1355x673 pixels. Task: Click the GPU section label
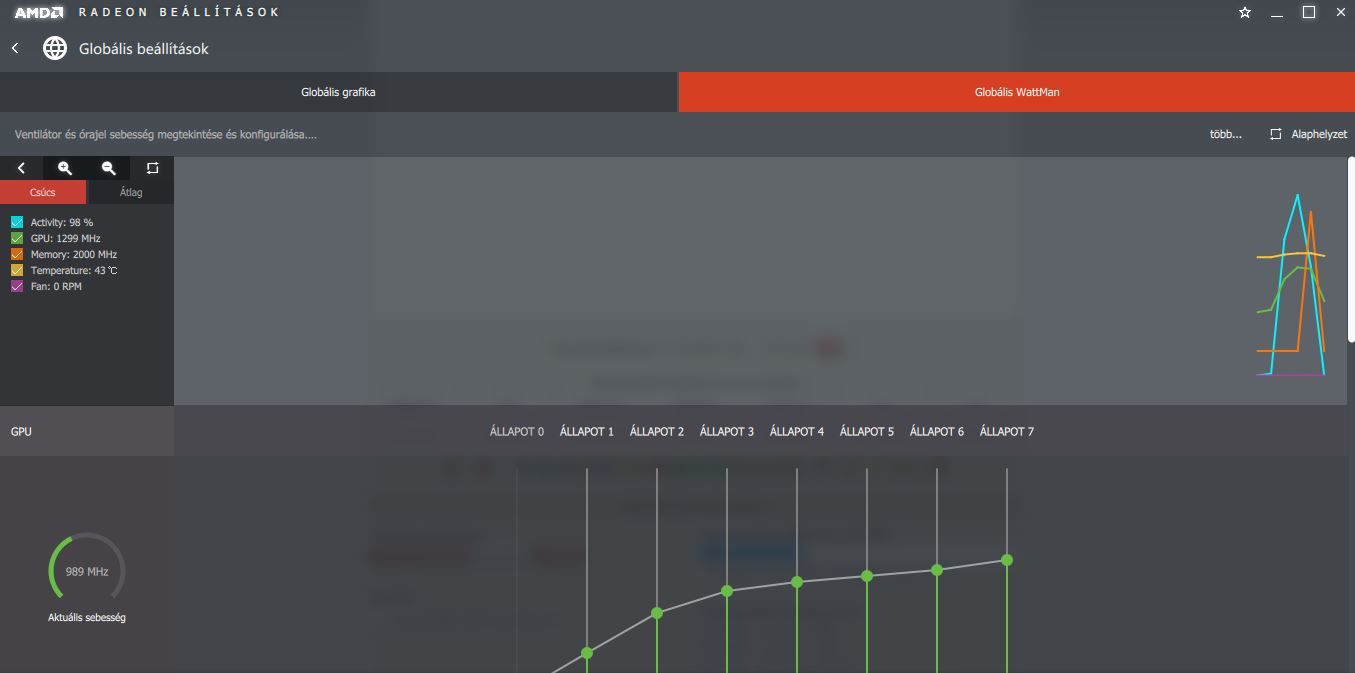click(21, 432)
